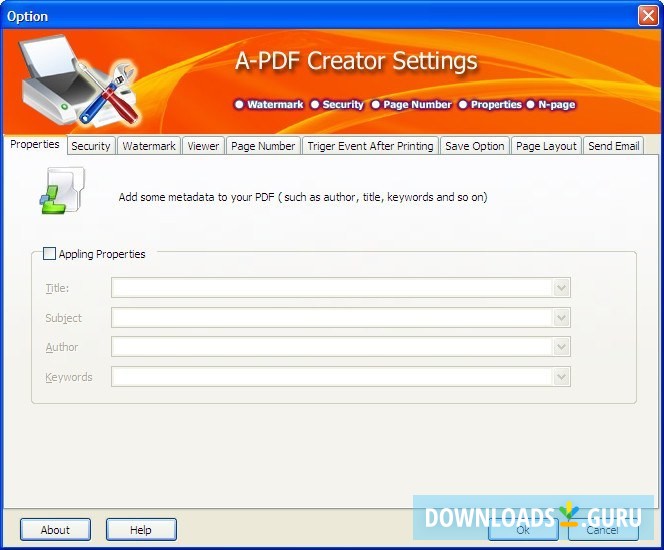This screenshot has height=550, width=664.
Task: Select the Properties tab
Action: tap(35, 144)
